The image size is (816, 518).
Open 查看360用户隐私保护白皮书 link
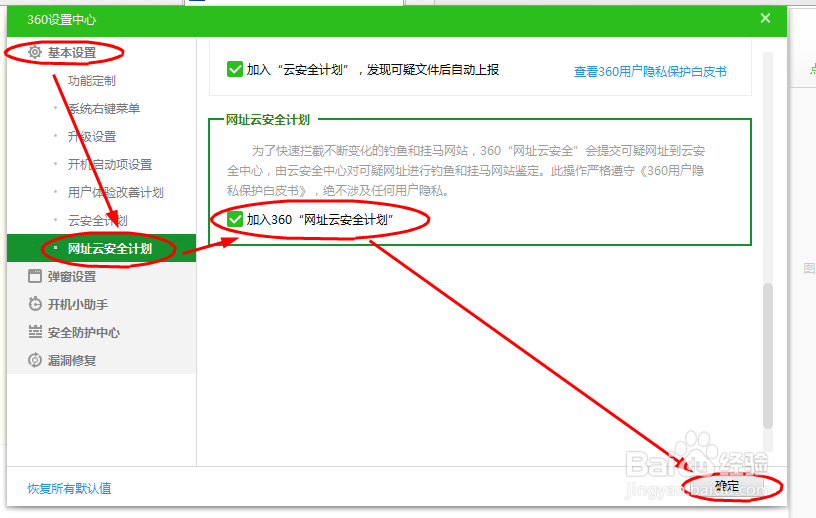(x=650, y=72)
